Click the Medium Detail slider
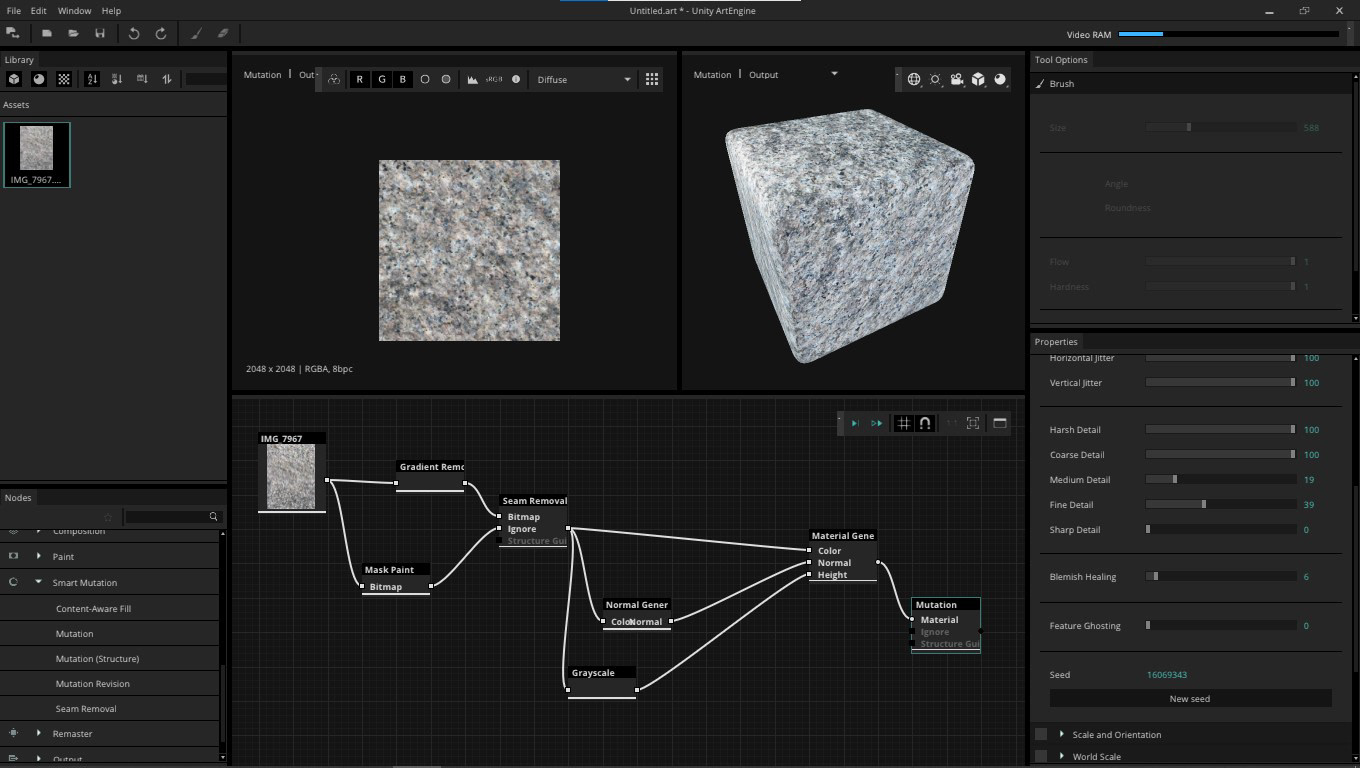This screenshot has height=768, width=1360. click(x=1220, y=479)
